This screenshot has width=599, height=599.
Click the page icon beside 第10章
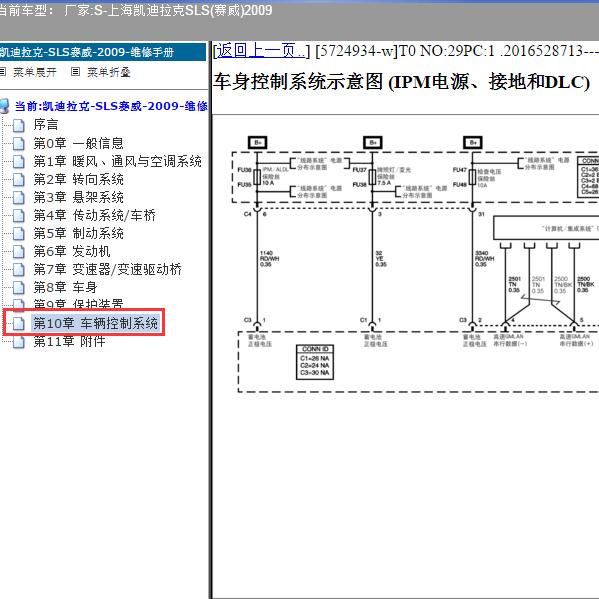(x=18, y=323)
